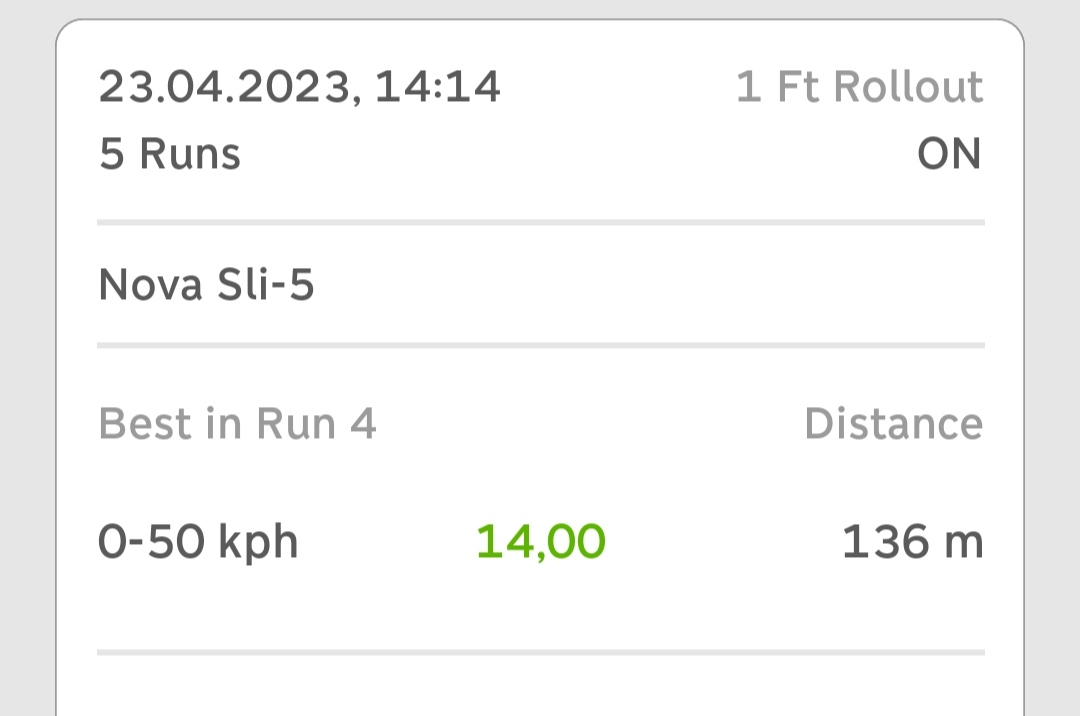Image resolution: width=1080 pixels, height=716 pixels.
Task: Open the Nova Sli-5 vehicle name
Action: [206, 287]
